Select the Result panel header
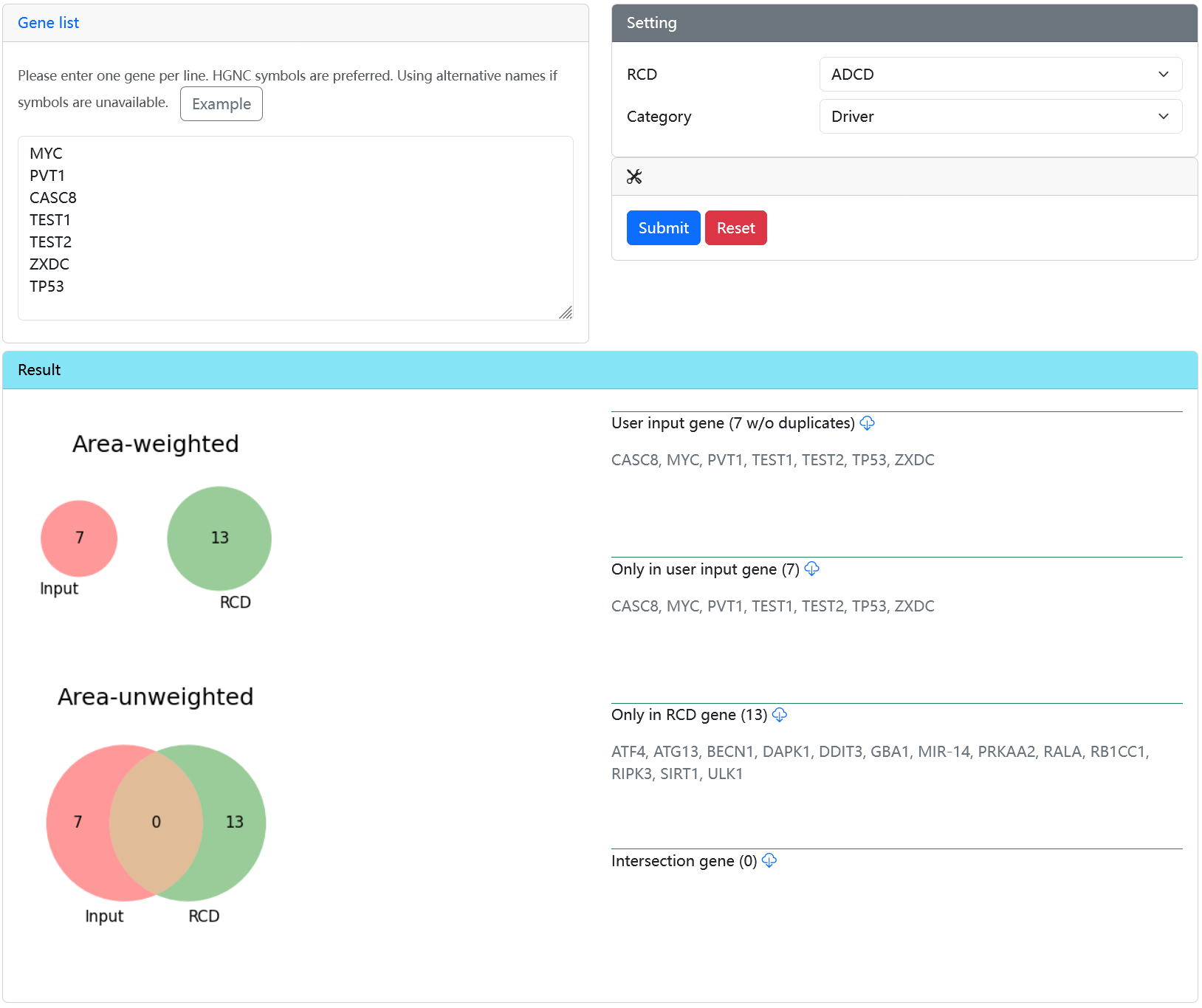Viewport: 1202px width, 1008px height. [600, 370]
